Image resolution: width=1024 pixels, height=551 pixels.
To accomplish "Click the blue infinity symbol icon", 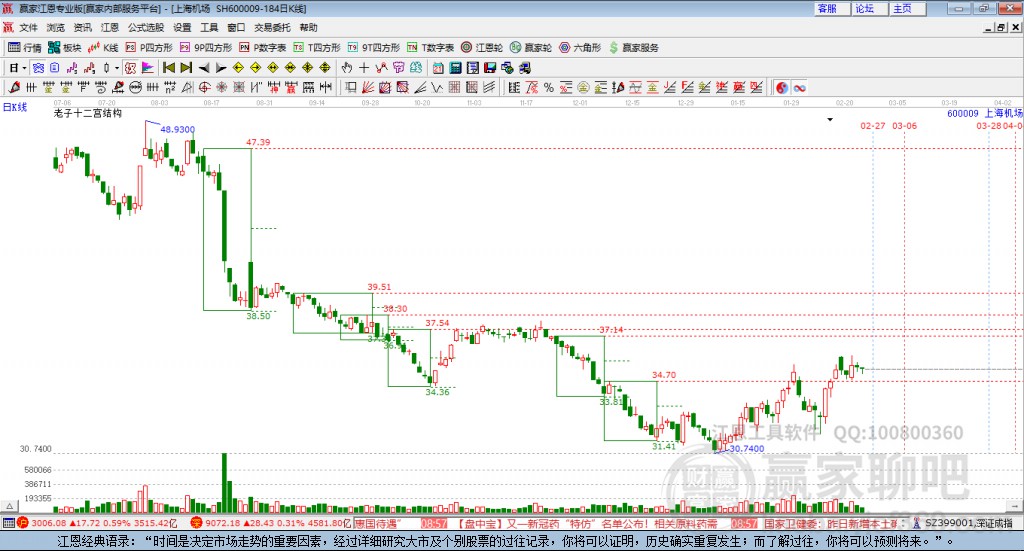I will click(x=799, y=87).
